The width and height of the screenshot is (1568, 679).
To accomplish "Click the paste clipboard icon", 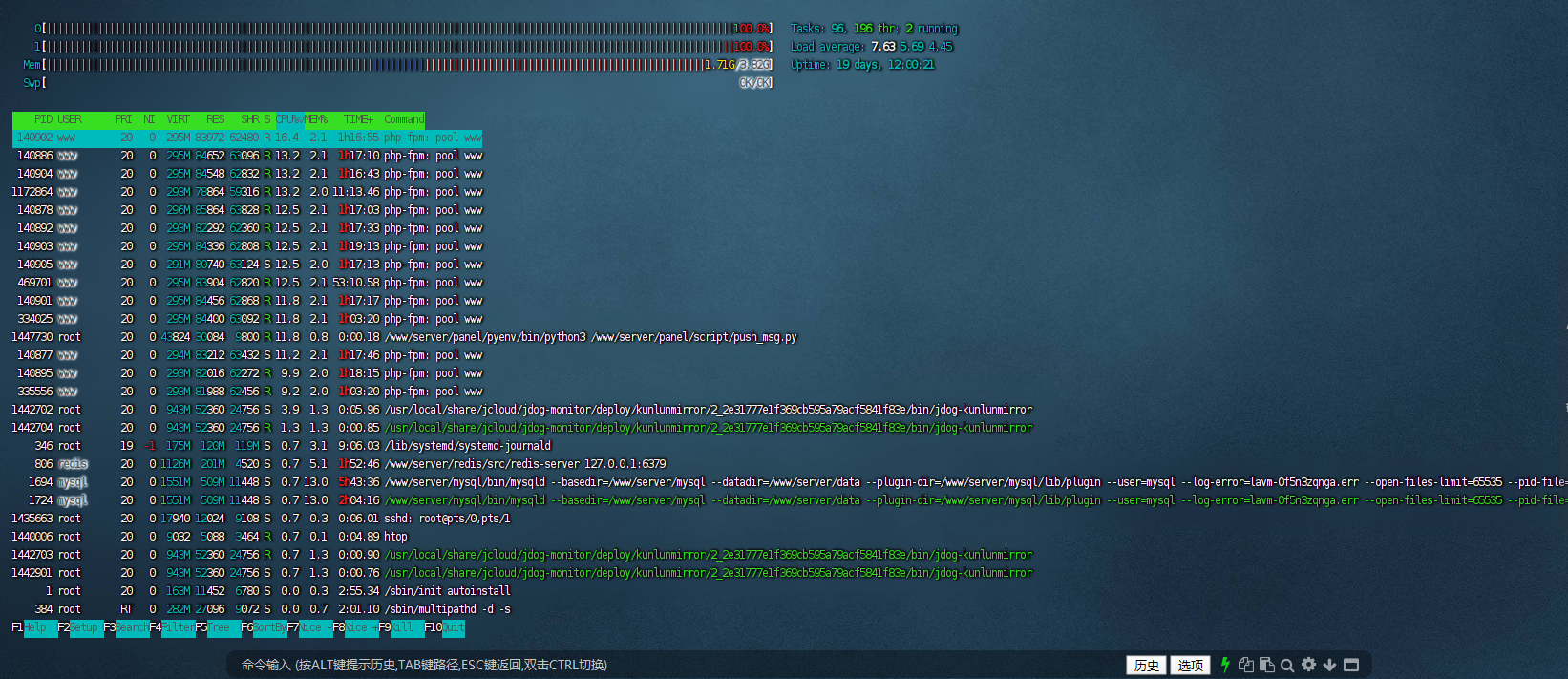I will point(1267,665).
